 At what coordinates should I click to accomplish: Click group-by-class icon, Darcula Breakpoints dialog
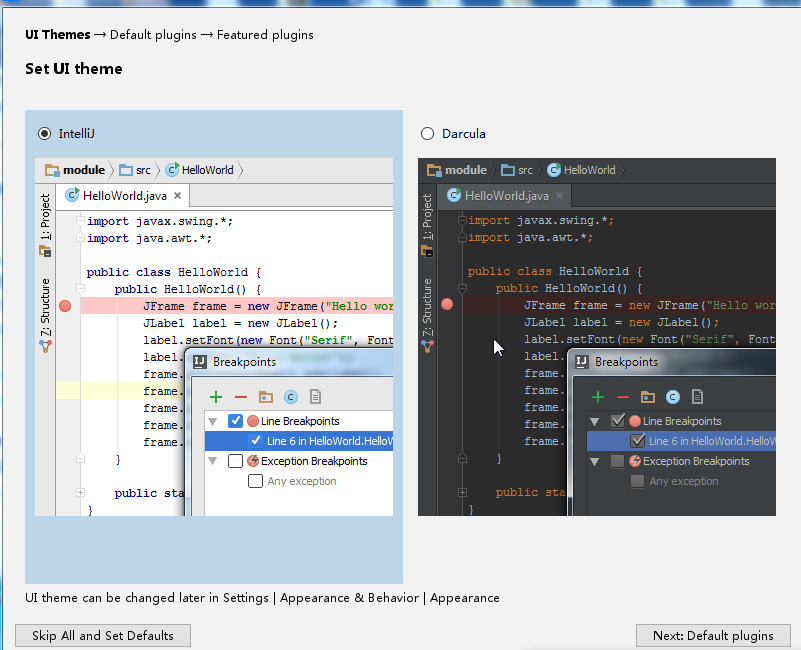tap(673, 397)
